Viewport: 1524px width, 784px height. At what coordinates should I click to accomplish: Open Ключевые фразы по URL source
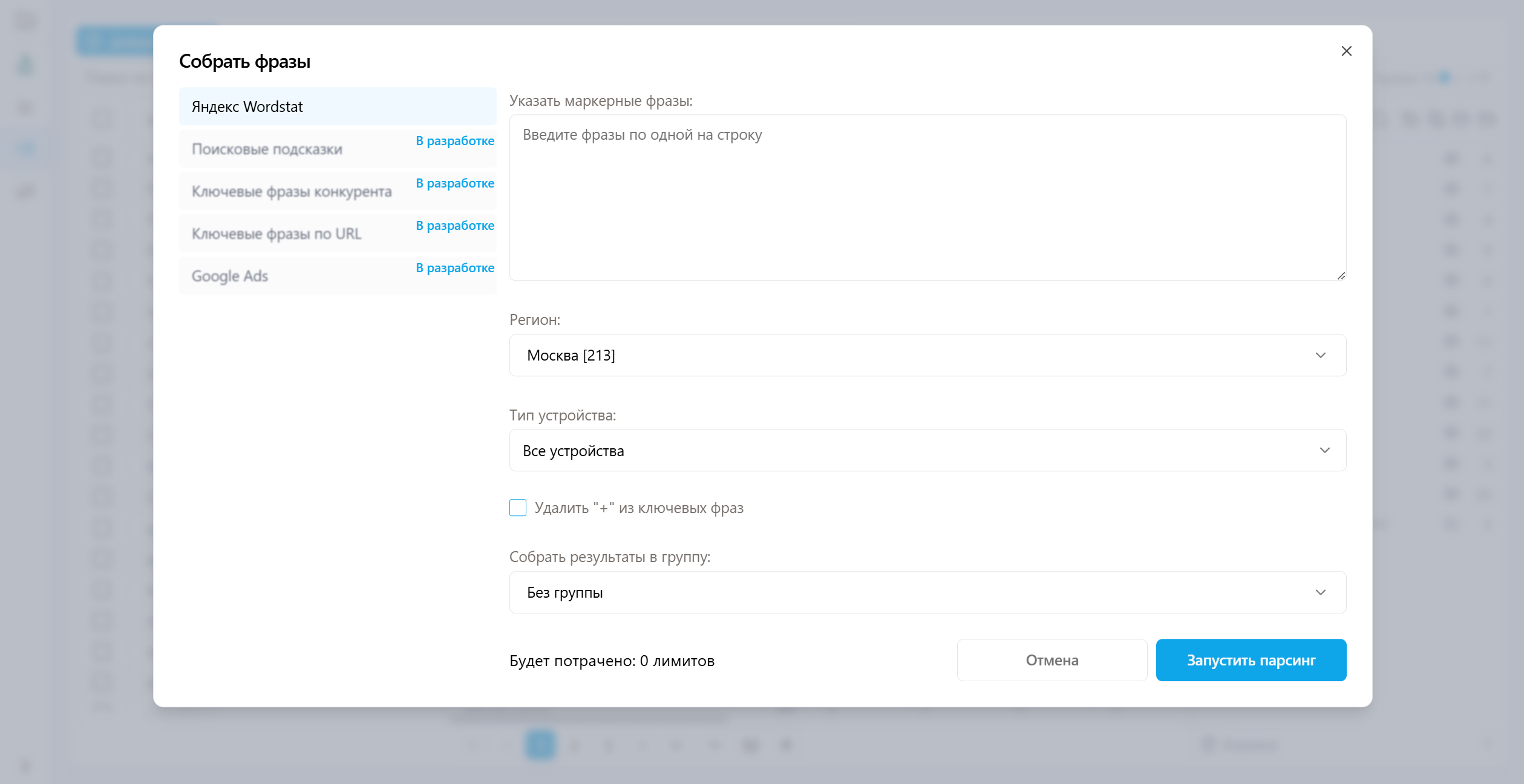(x=276, y=234)
